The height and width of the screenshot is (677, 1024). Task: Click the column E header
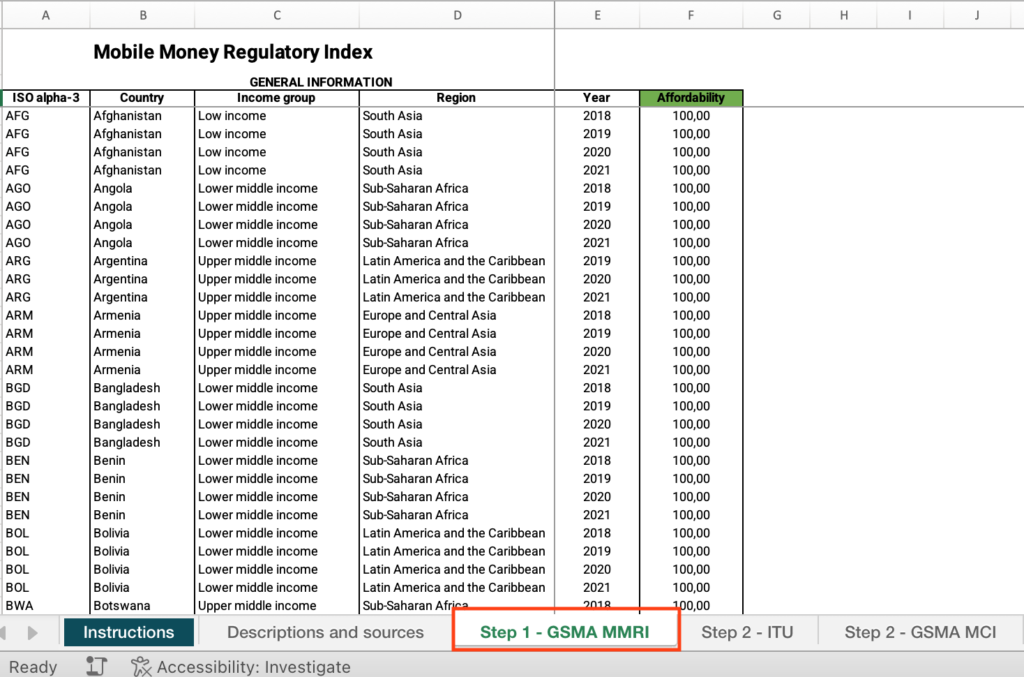(597, 15)
